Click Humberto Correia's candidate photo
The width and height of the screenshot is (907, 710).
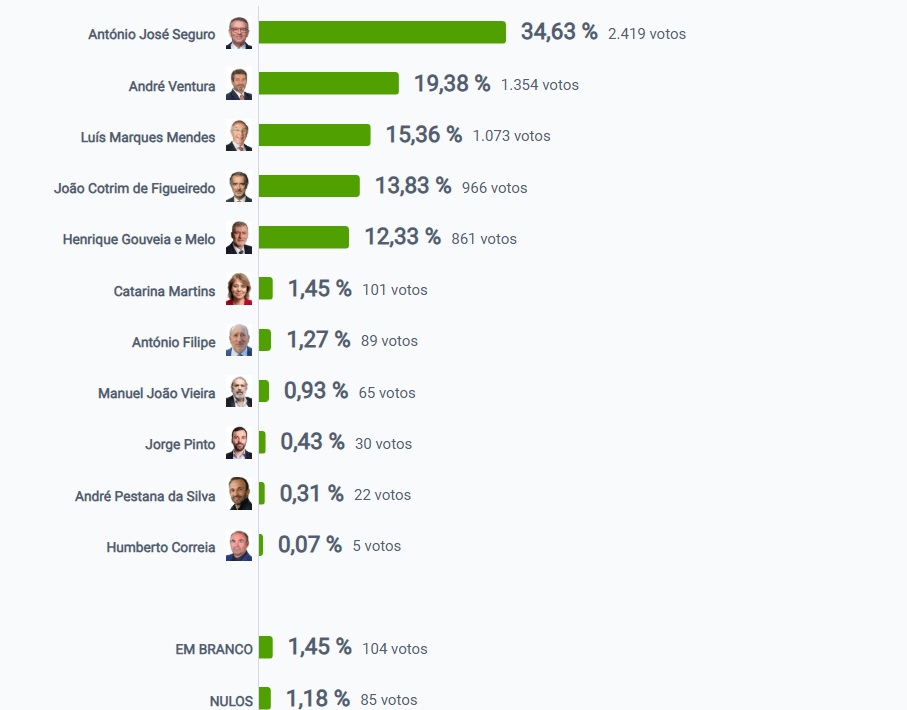(239, 546)
